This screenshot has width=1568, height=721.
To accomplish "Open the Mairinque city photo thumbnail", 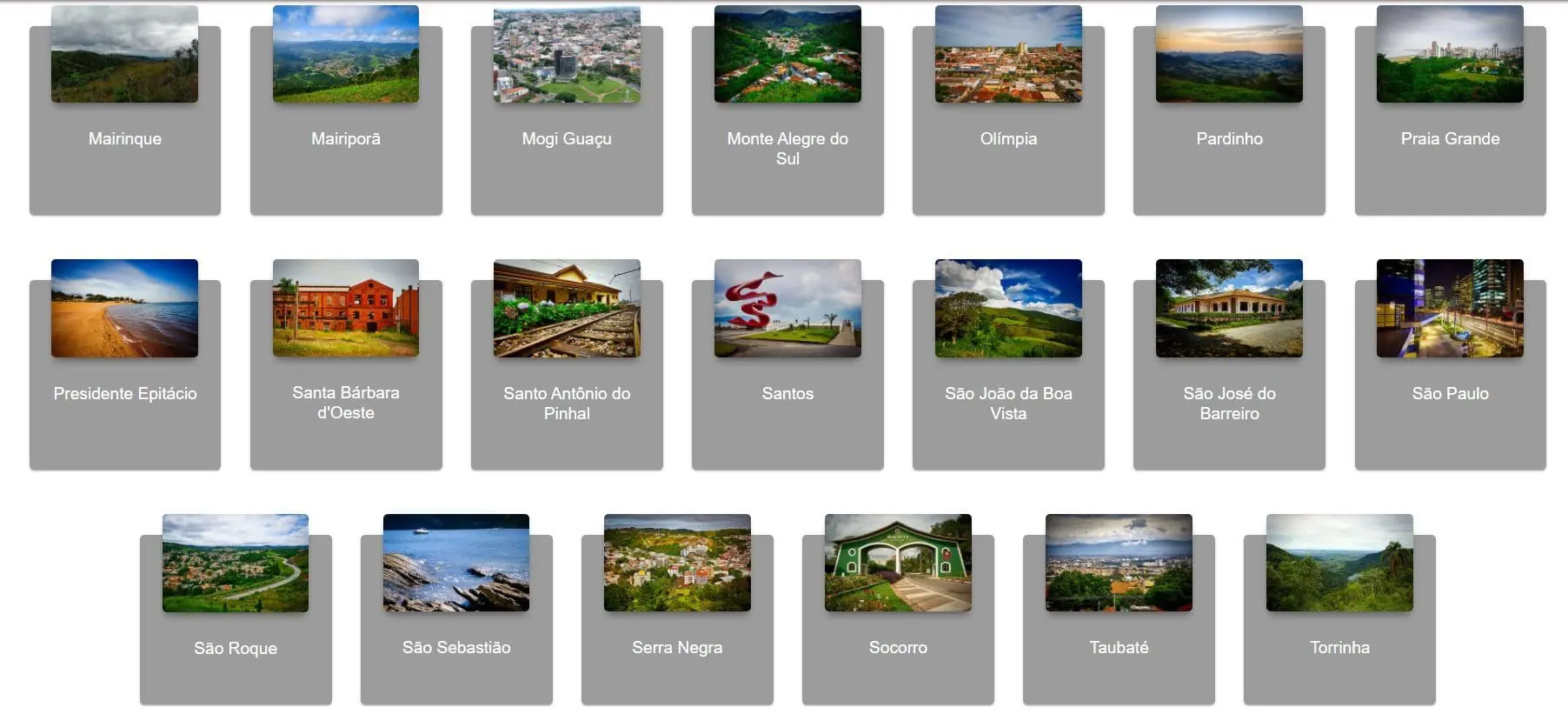I will coord(124,54).
